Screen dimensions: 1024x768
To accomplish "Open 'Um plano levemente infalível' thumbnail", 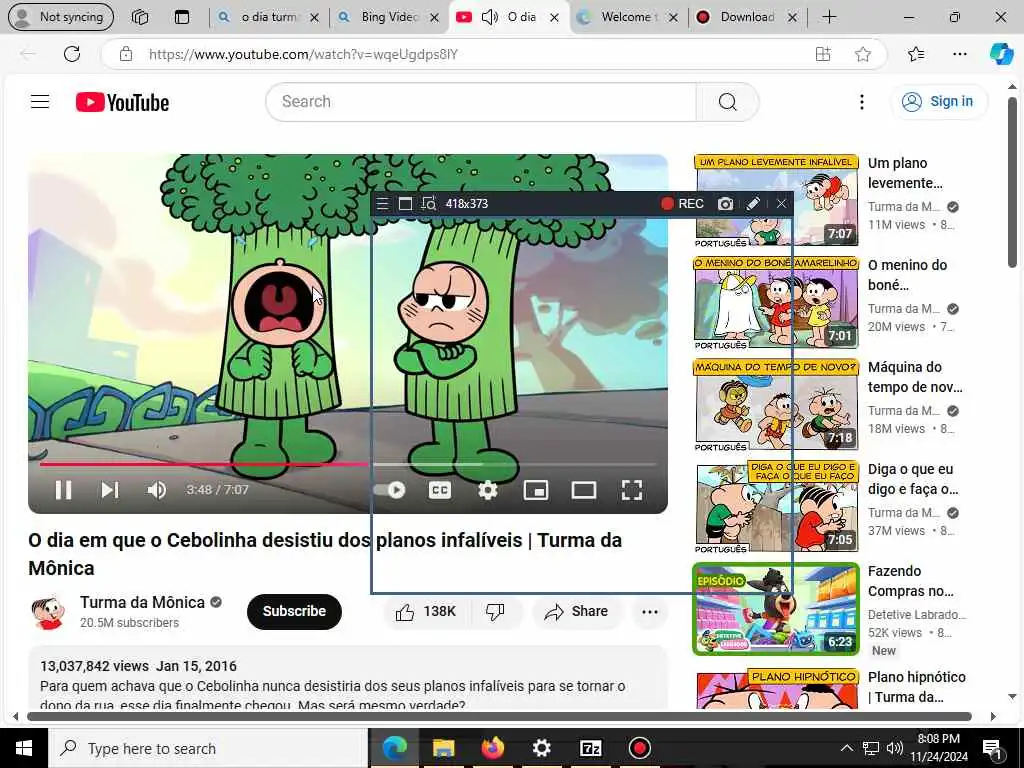I will 776,200.
